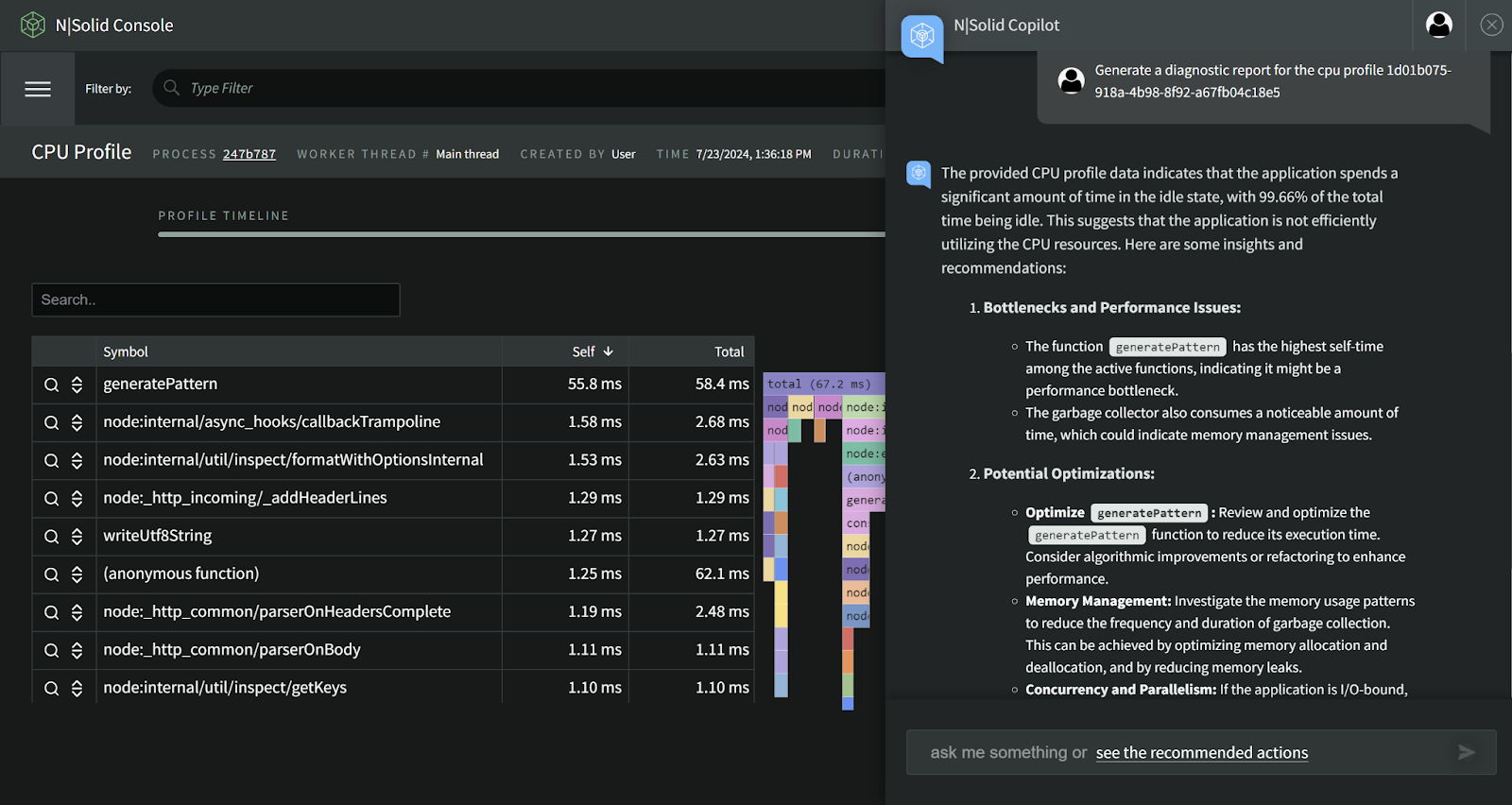Select the 'total (67.2 ms)' flame graph block
Screen dimensions: 1512x805
click(823, 384)
